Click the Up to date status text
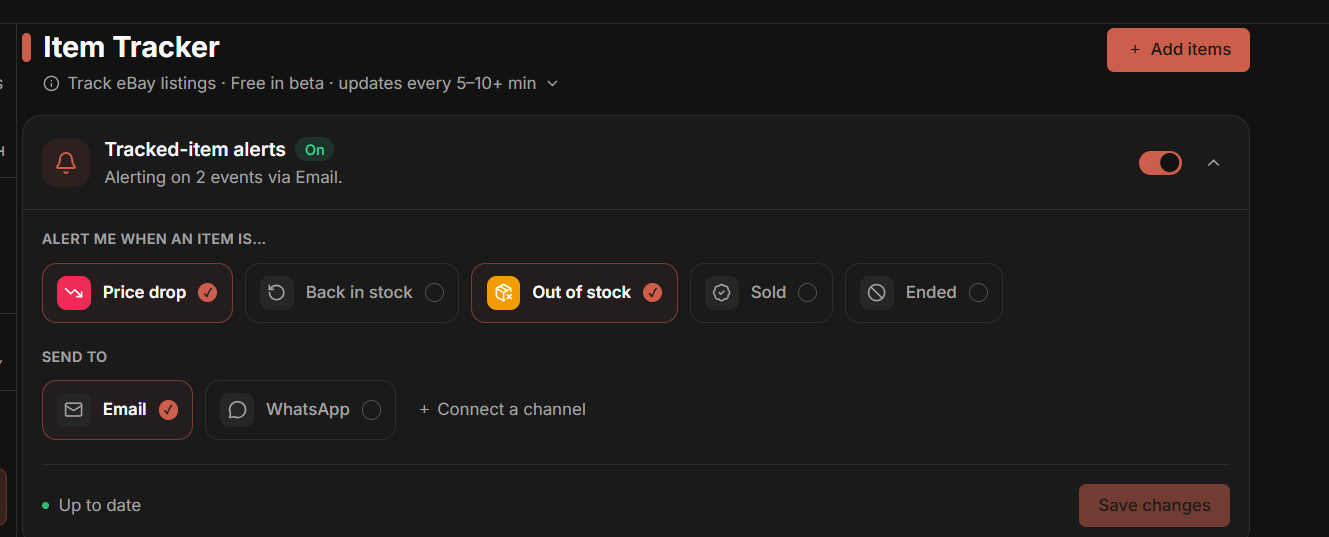 [100, 506]
